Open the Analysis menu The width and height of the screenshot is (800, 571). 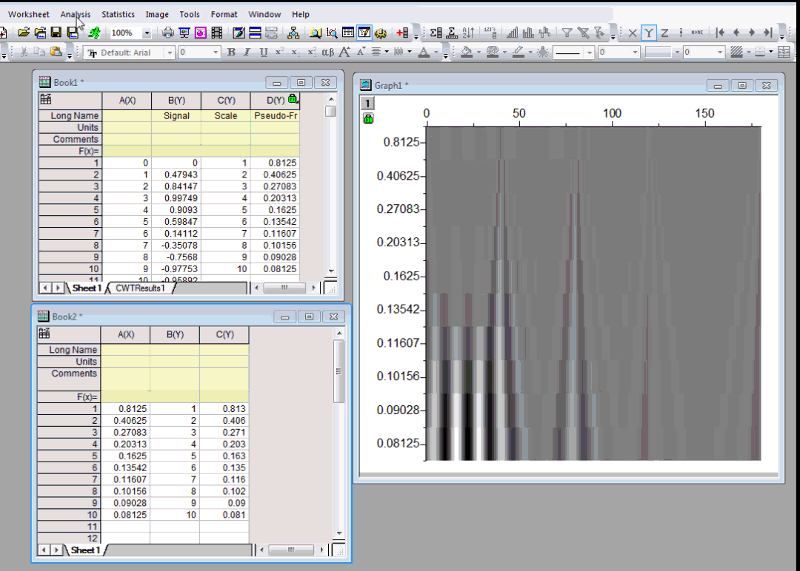tap(75, 15)
